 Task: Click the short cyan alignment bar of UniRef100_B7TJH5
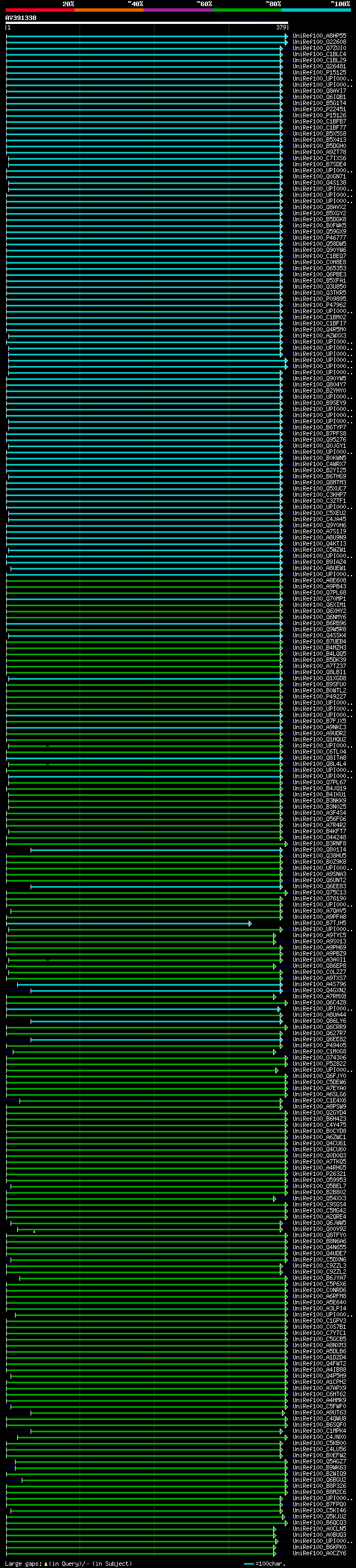coord(129,923)
